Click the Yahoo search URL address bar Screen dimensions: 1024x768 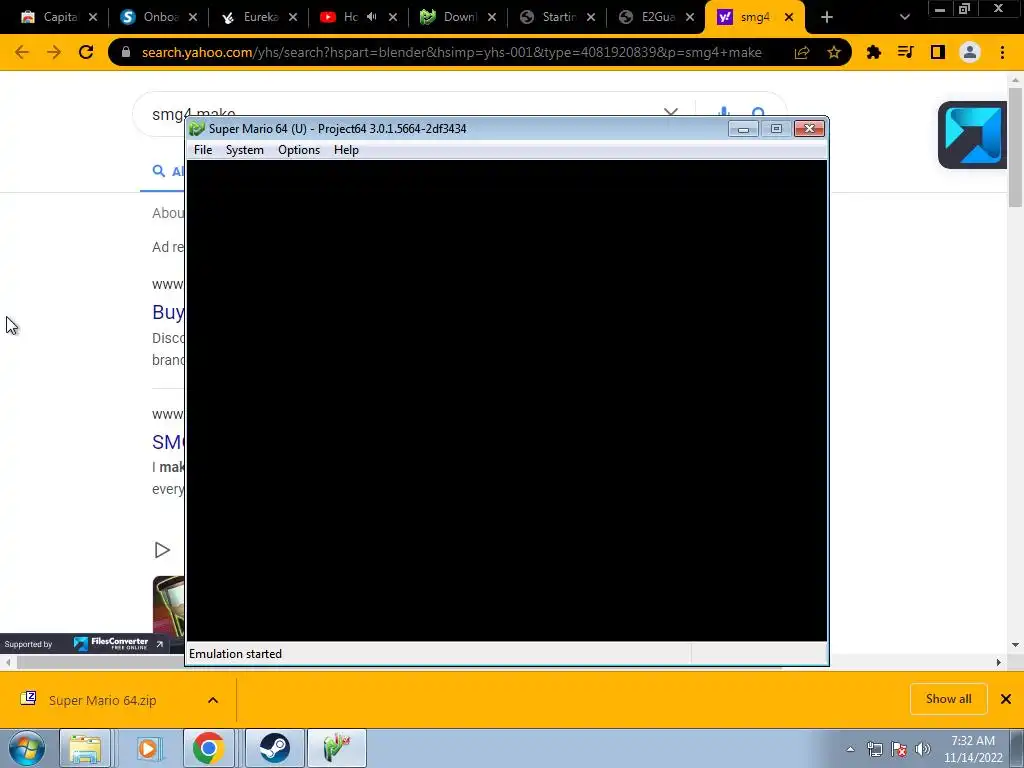click(451, 52)
